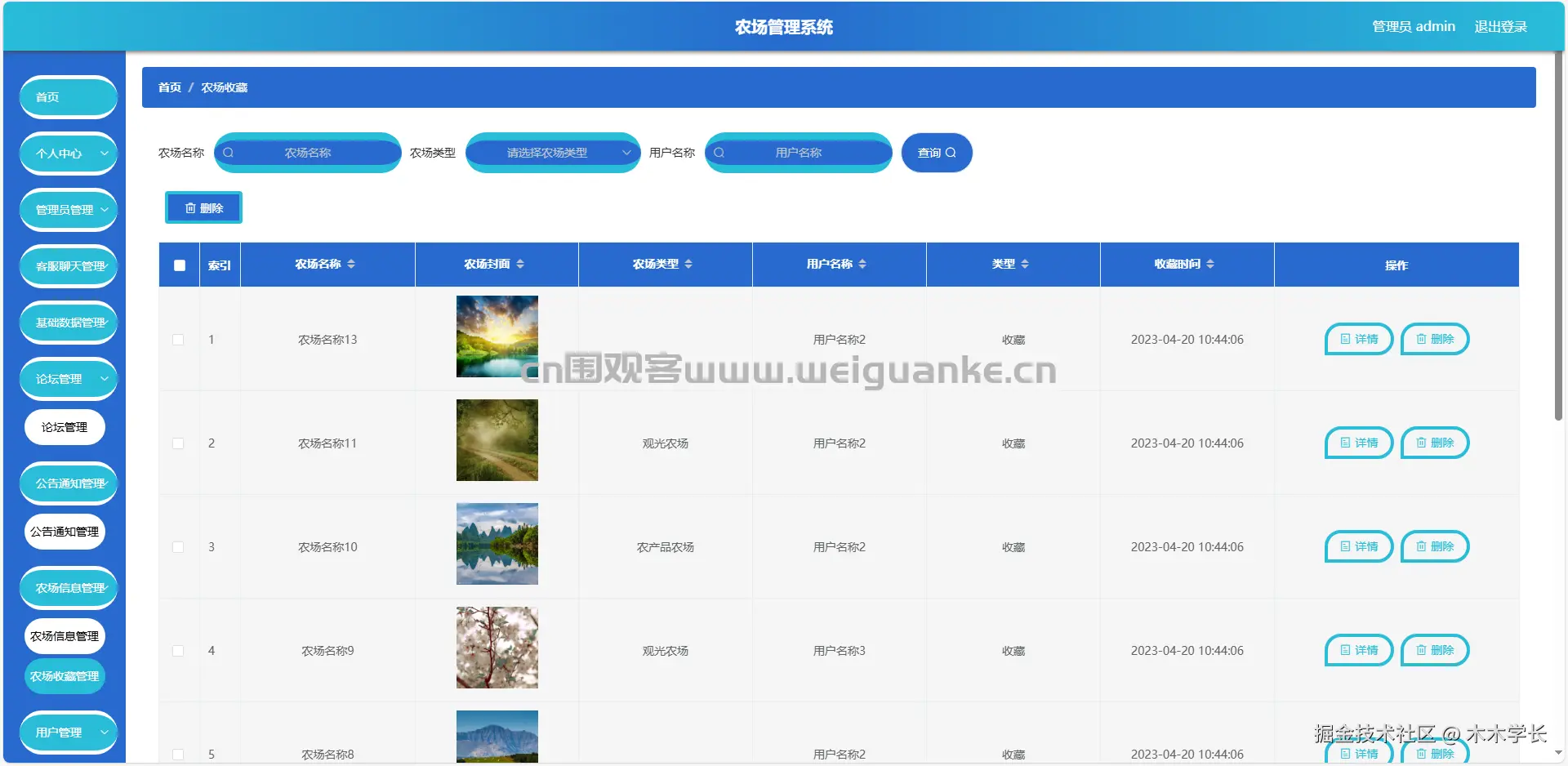Open 详情 for 农场名称9
This screenshot has height=766, width=1568.
tap(1359, 650)
